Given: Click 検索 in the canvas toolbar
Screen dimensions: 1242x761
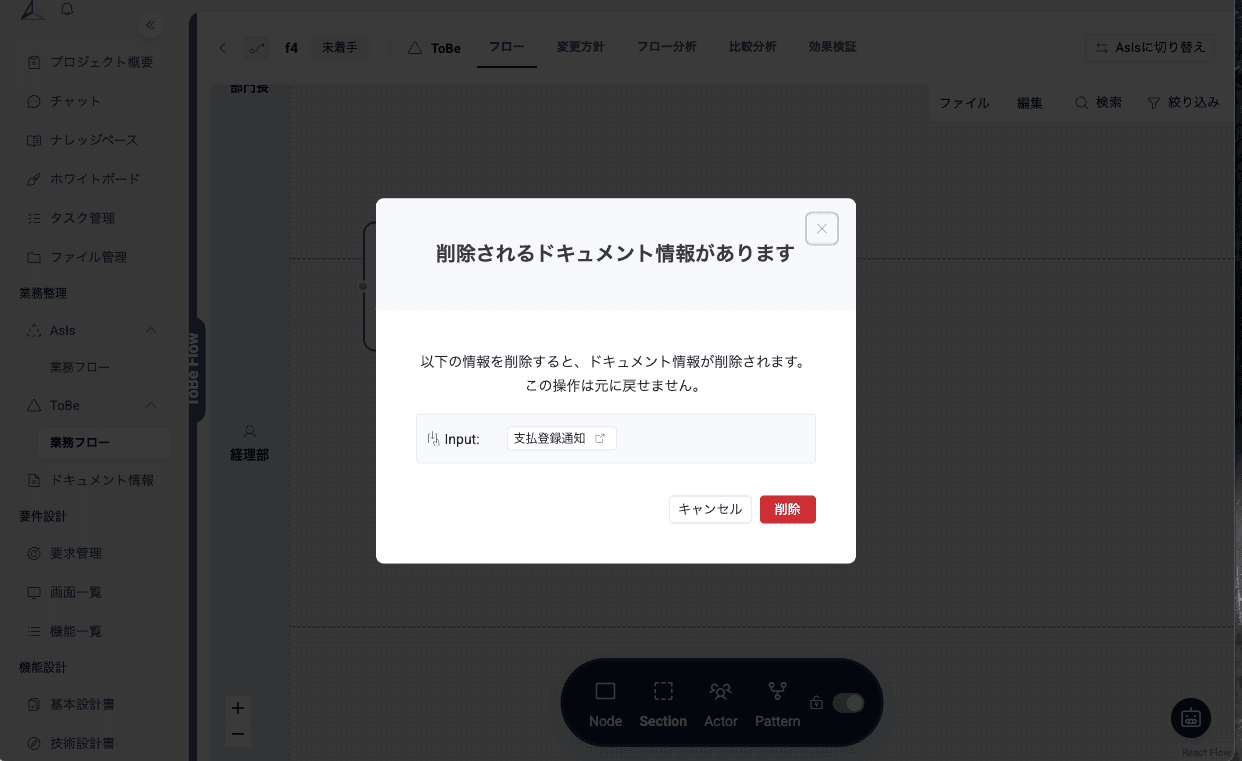Looking at the screenshot, I should pos(1098,103).
